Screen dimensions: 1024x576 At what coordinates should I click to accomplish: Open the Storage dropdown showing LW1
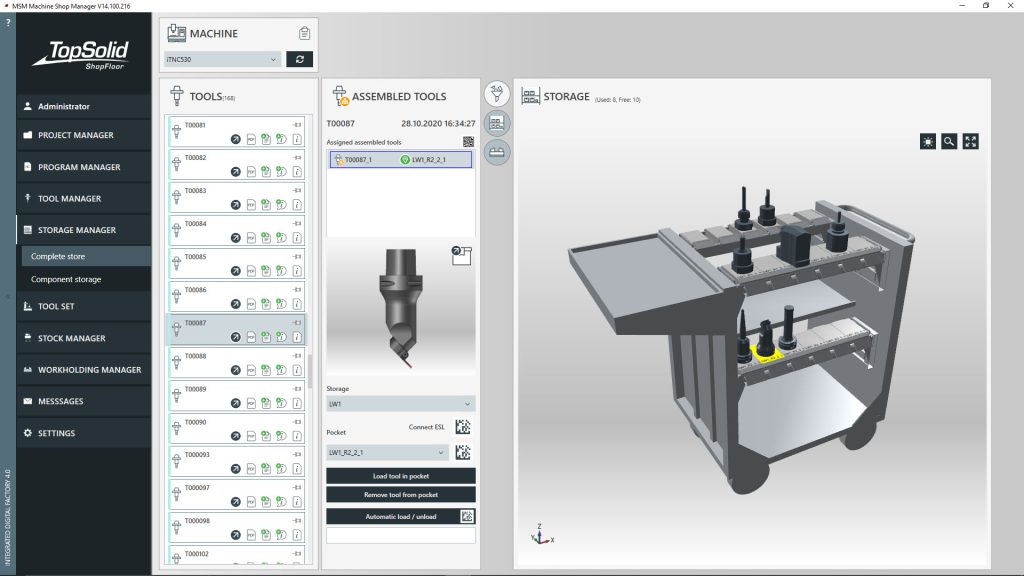pyautogui.click(x=399, y=402)
